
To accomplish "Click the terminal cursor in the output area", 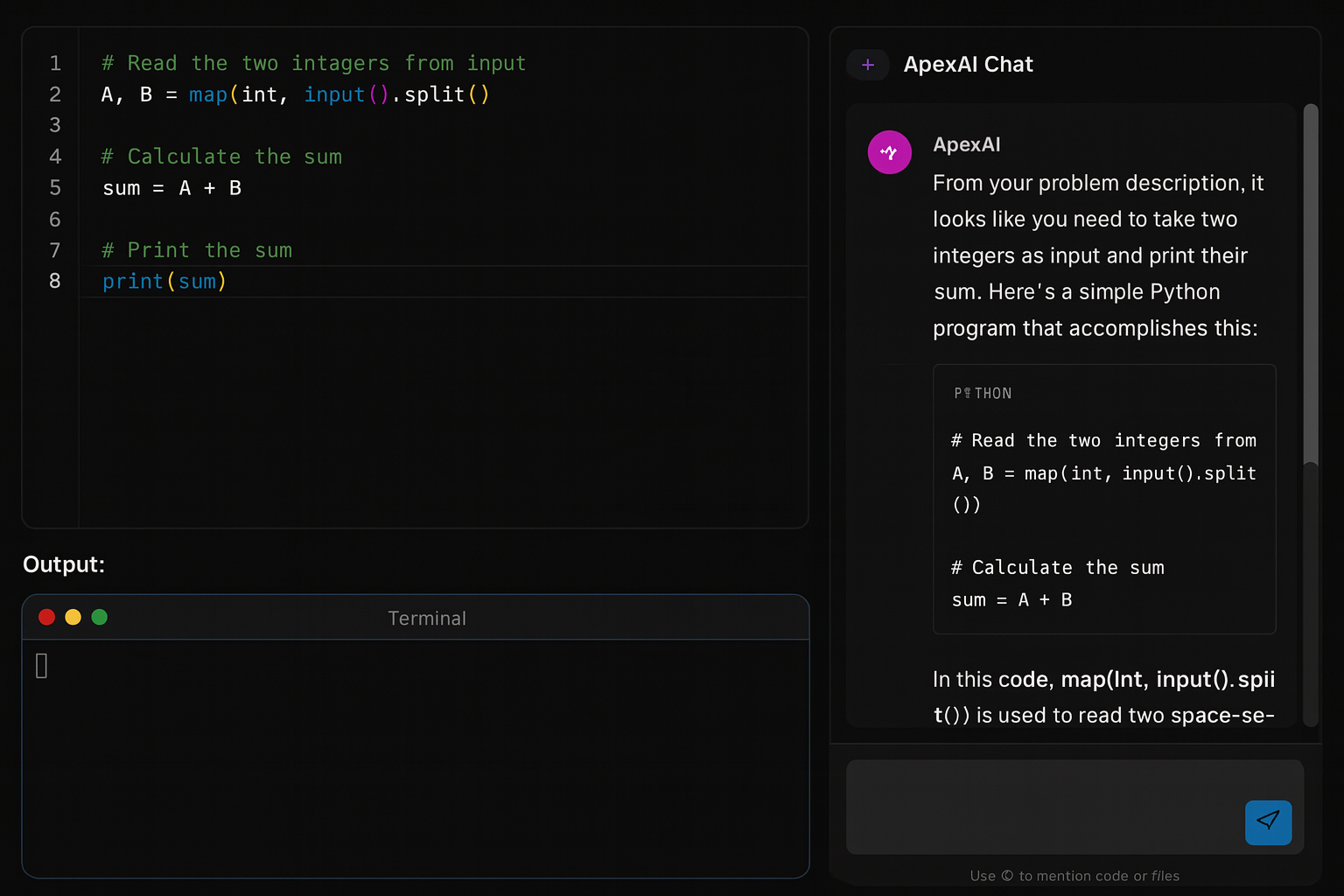I will click(41, 666).
